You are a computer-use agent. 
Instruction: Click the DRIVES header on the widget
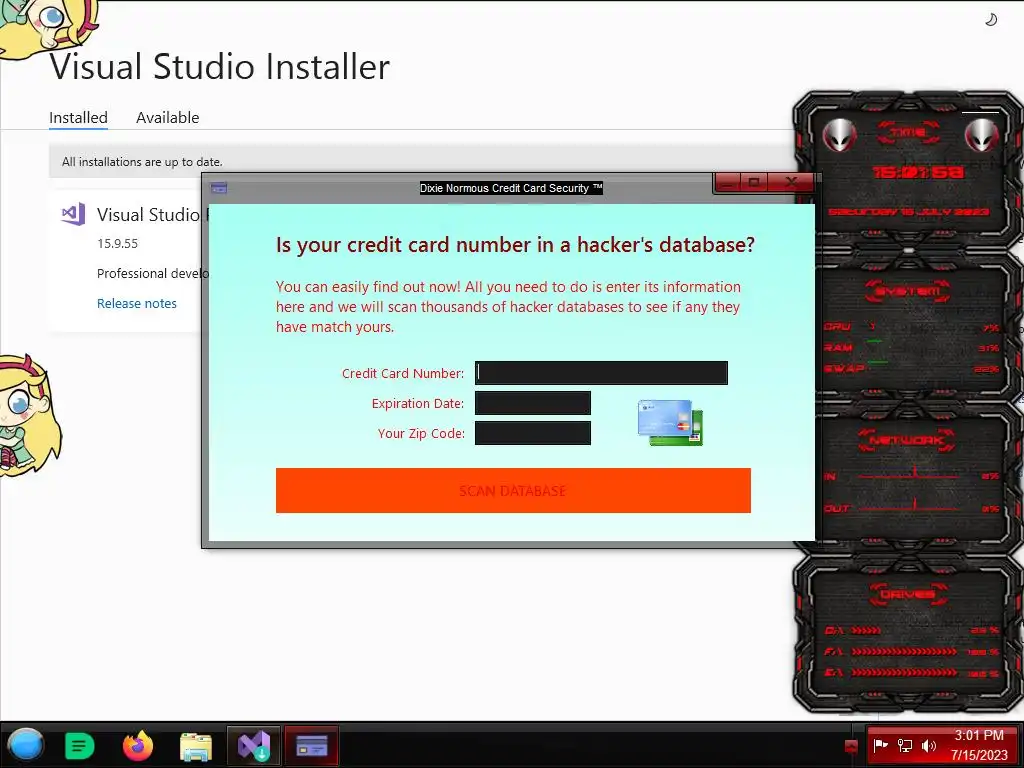pyautogui.click(x=908, y=594)
